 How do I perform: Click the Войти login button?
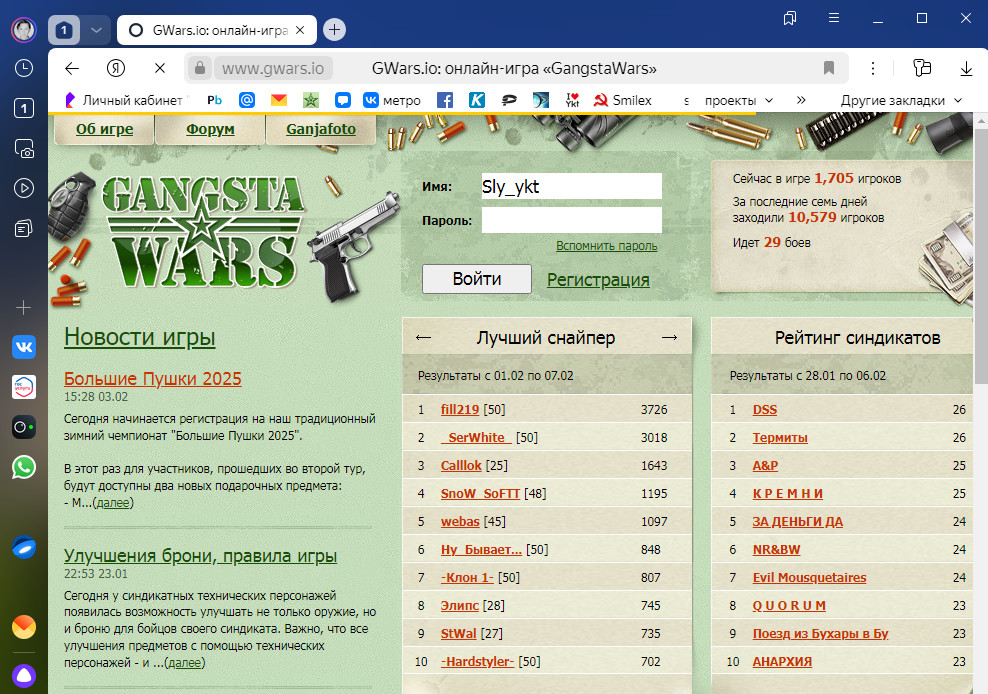477,279
